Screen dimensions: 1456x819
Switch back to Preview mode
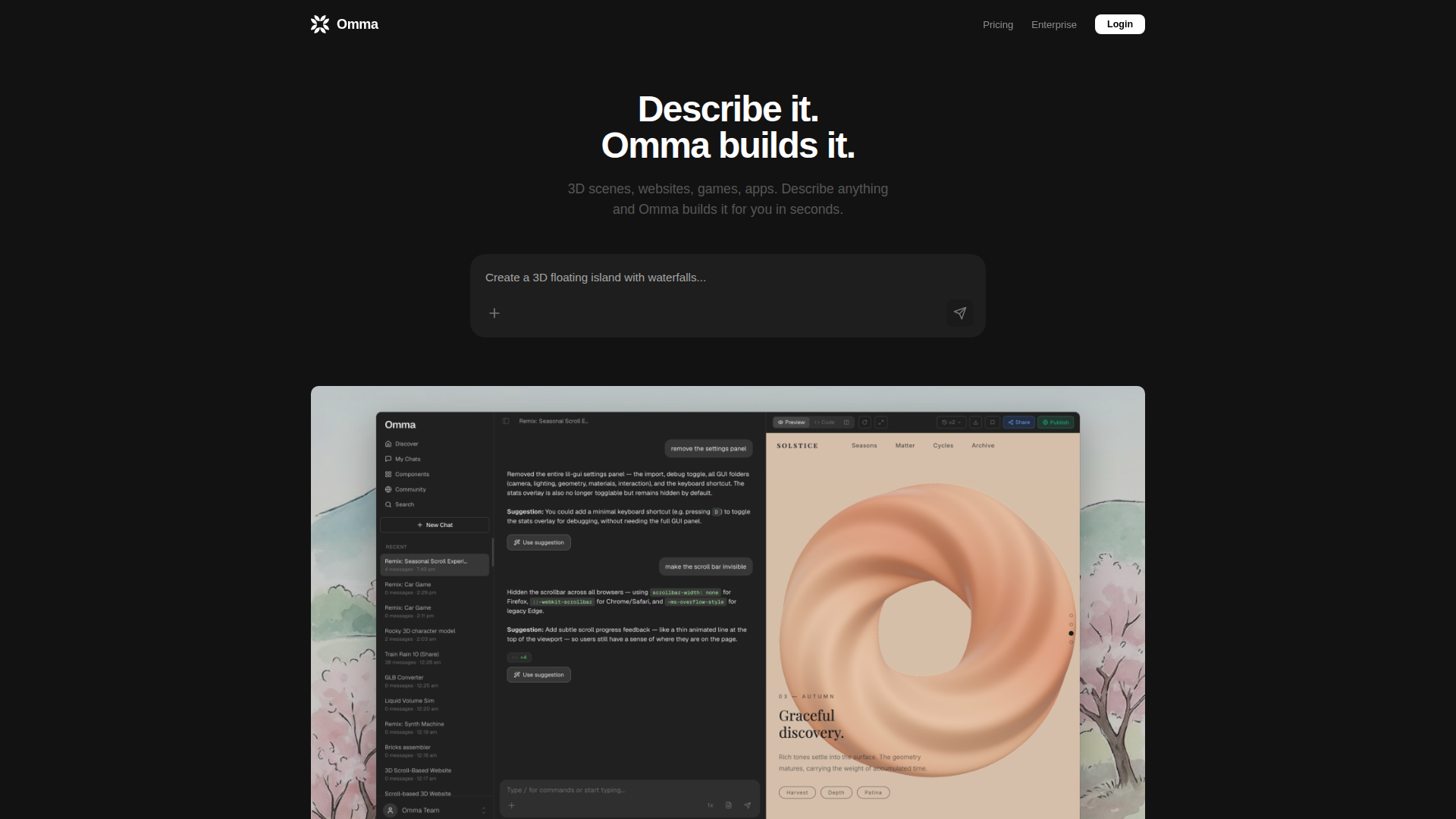pos(792,422)
